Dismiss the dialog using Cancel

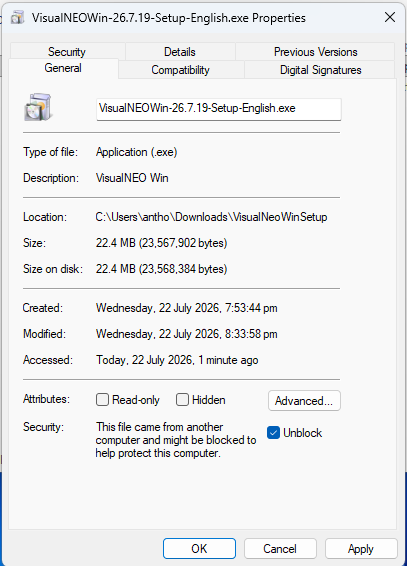[280, 549]
